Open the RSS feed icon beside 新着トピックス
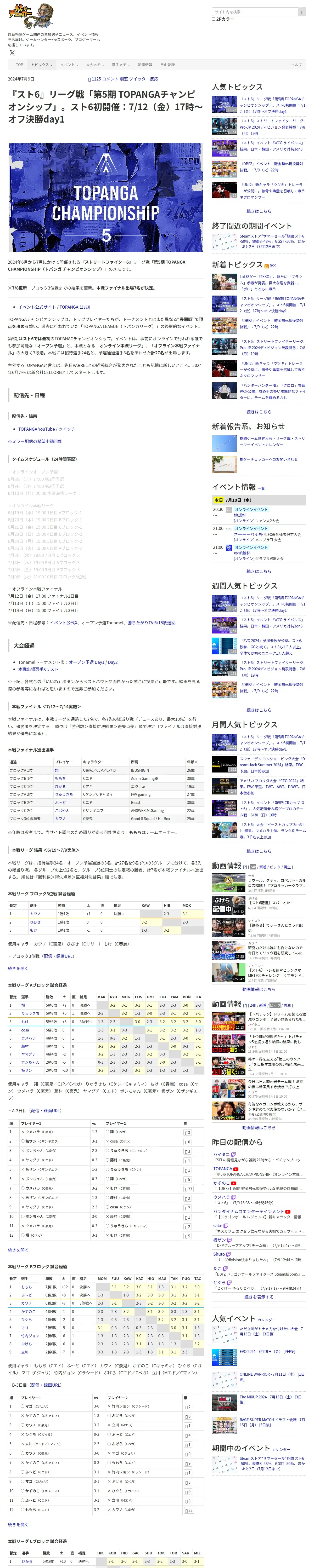Image resolution: width=314 pixels, height=1568 pixels. tap(266, 266)
